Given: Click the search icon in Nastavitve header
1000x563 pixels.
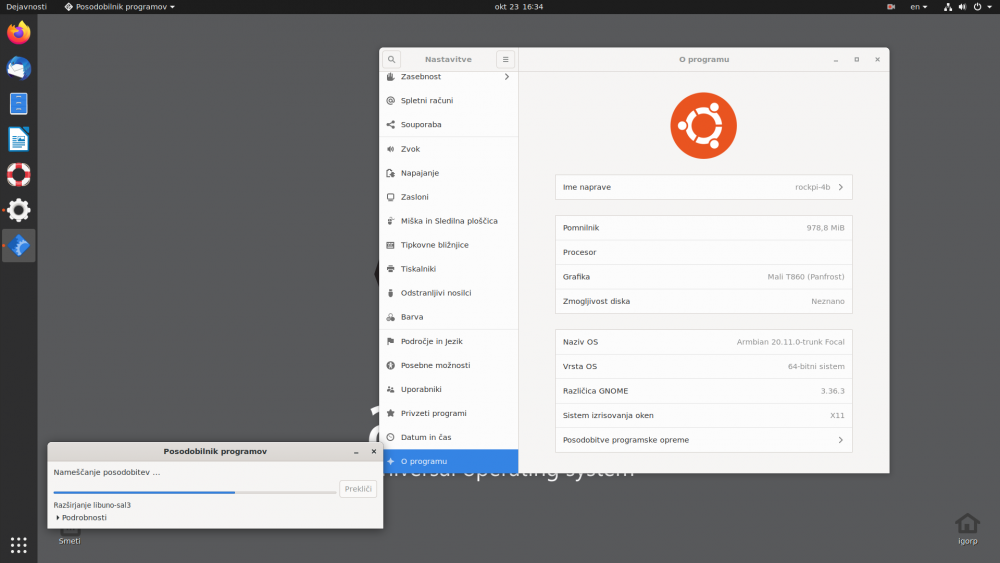Looking at the screenshot, I should 392,60.
